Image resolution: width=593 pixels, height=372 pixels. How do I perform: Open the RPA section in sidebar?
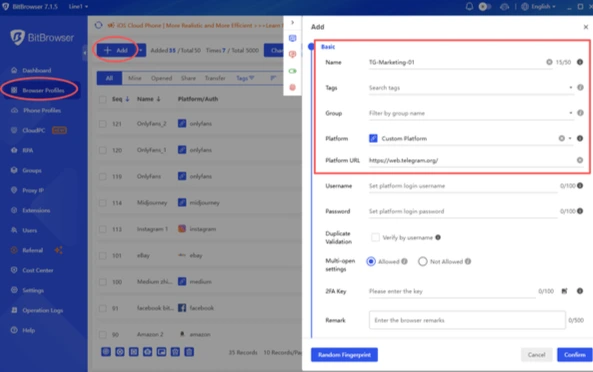click(x=23, y=150)
